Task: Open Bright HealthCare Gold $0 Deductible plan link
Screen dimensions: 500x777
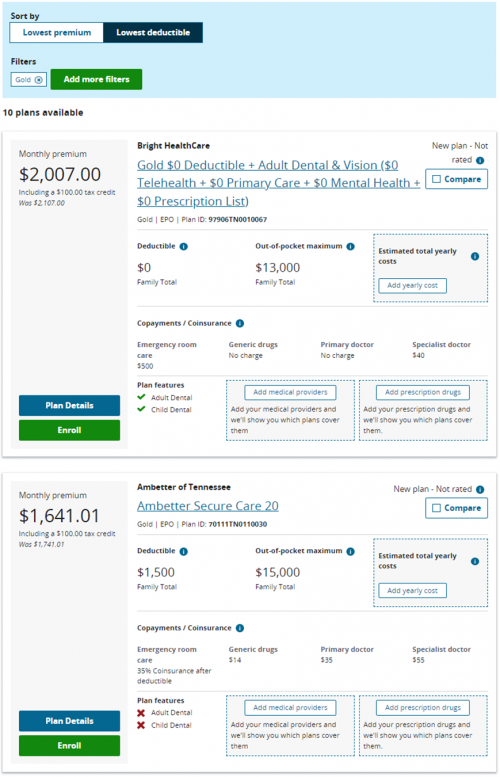Action: click(x=278, y=183)
